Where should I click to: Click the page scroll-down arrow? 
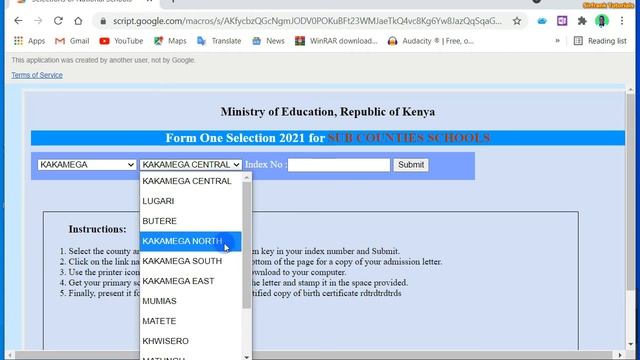631,345
